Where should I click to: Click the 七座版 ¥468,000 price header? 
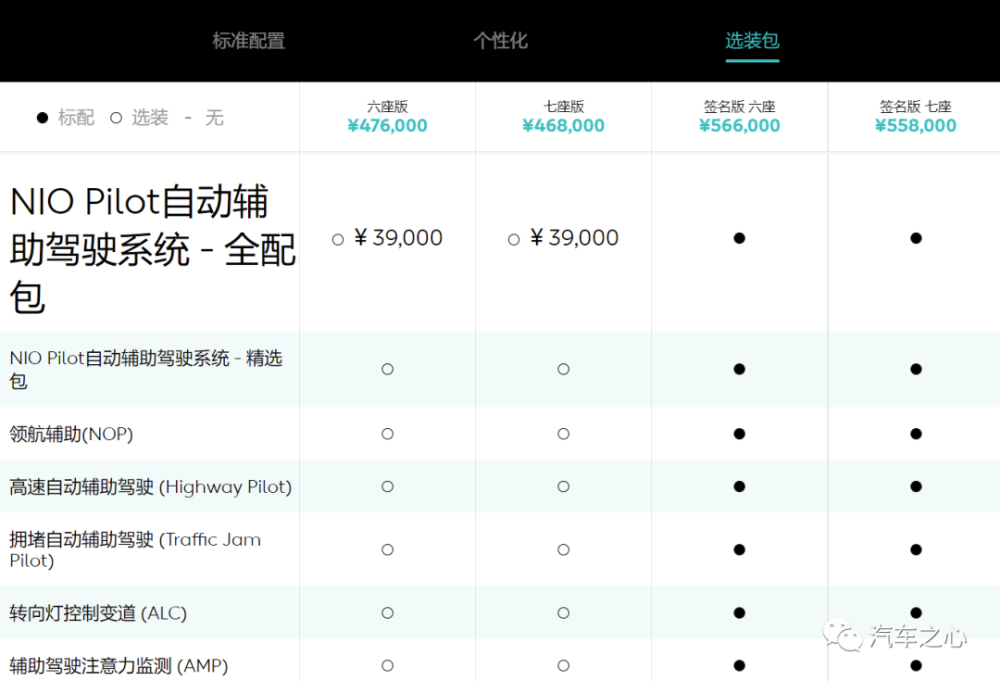[563, 117]
